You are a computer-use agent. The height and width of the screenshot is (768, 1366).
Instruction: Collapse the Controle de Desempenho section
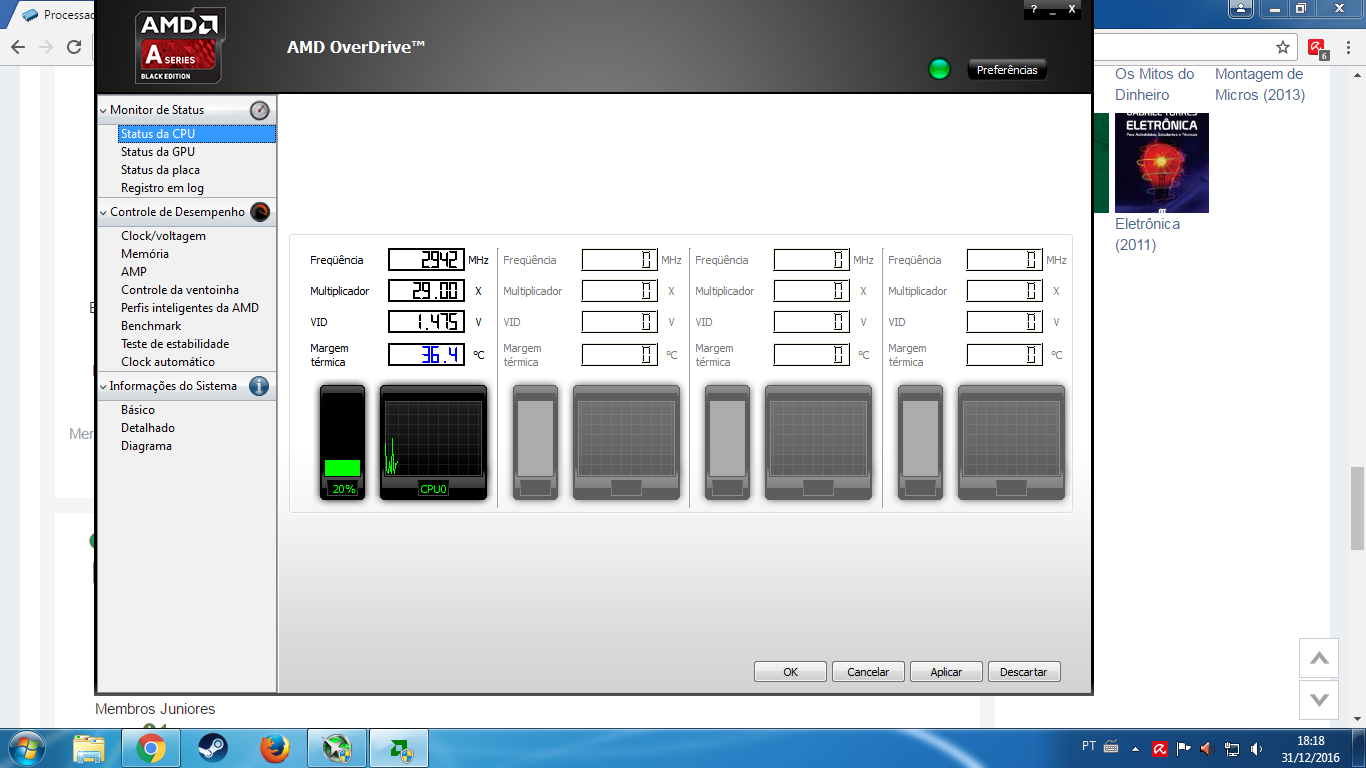point(103,212)
